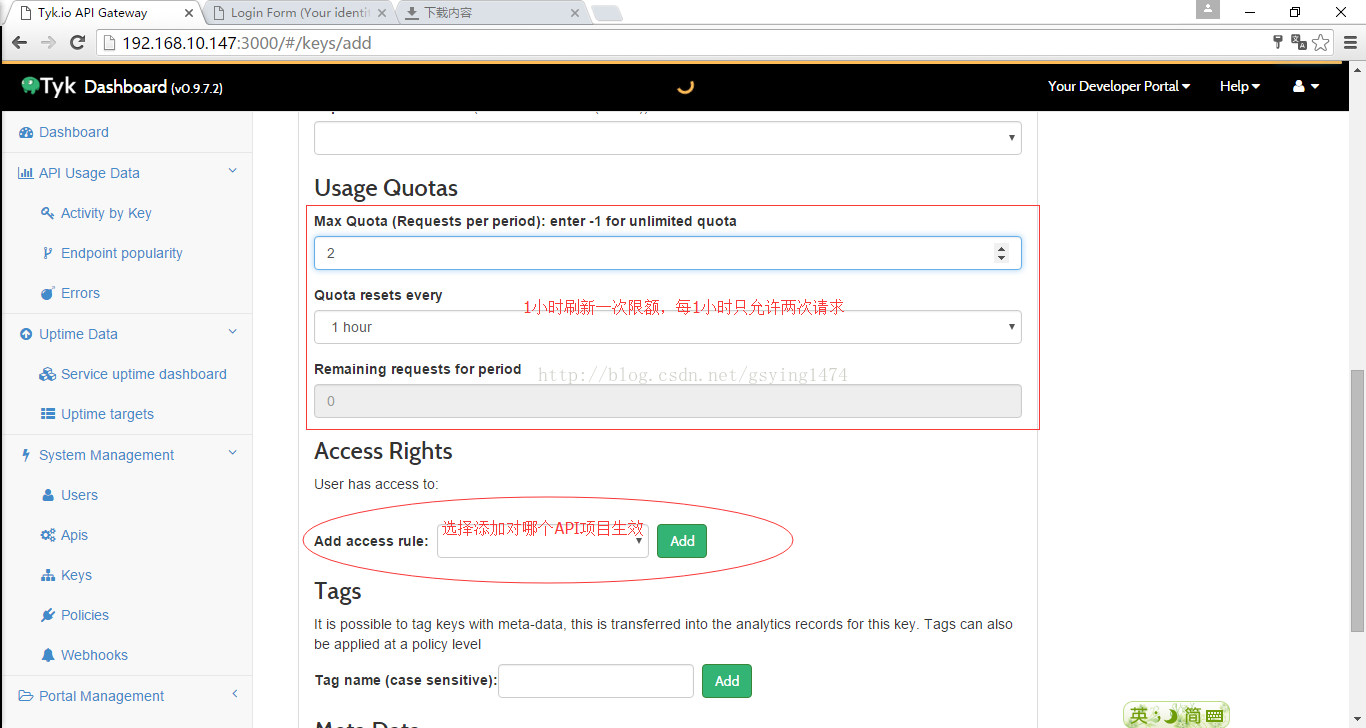Click the Tyk logo in the header
This screenshot has height=728, width=1366.
[48, 86]
